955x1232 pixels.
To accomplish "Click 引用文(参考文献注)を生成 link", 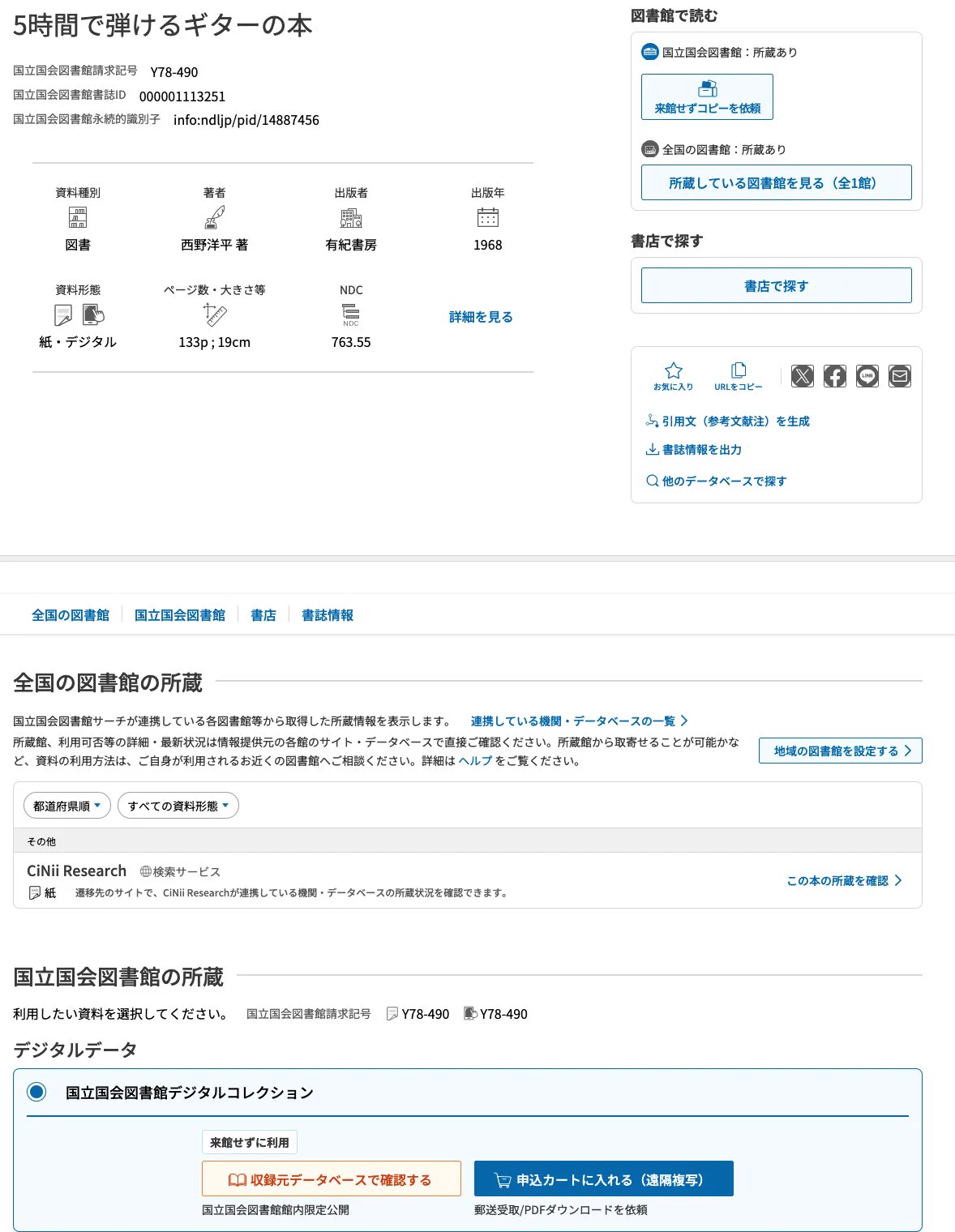I will [x=728, y=421].
